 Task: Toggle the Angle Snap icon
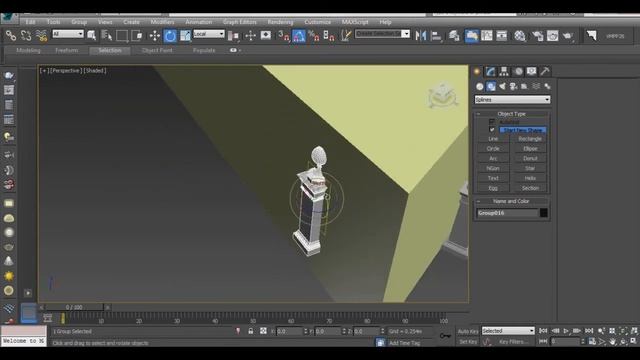tap(298, 36)
